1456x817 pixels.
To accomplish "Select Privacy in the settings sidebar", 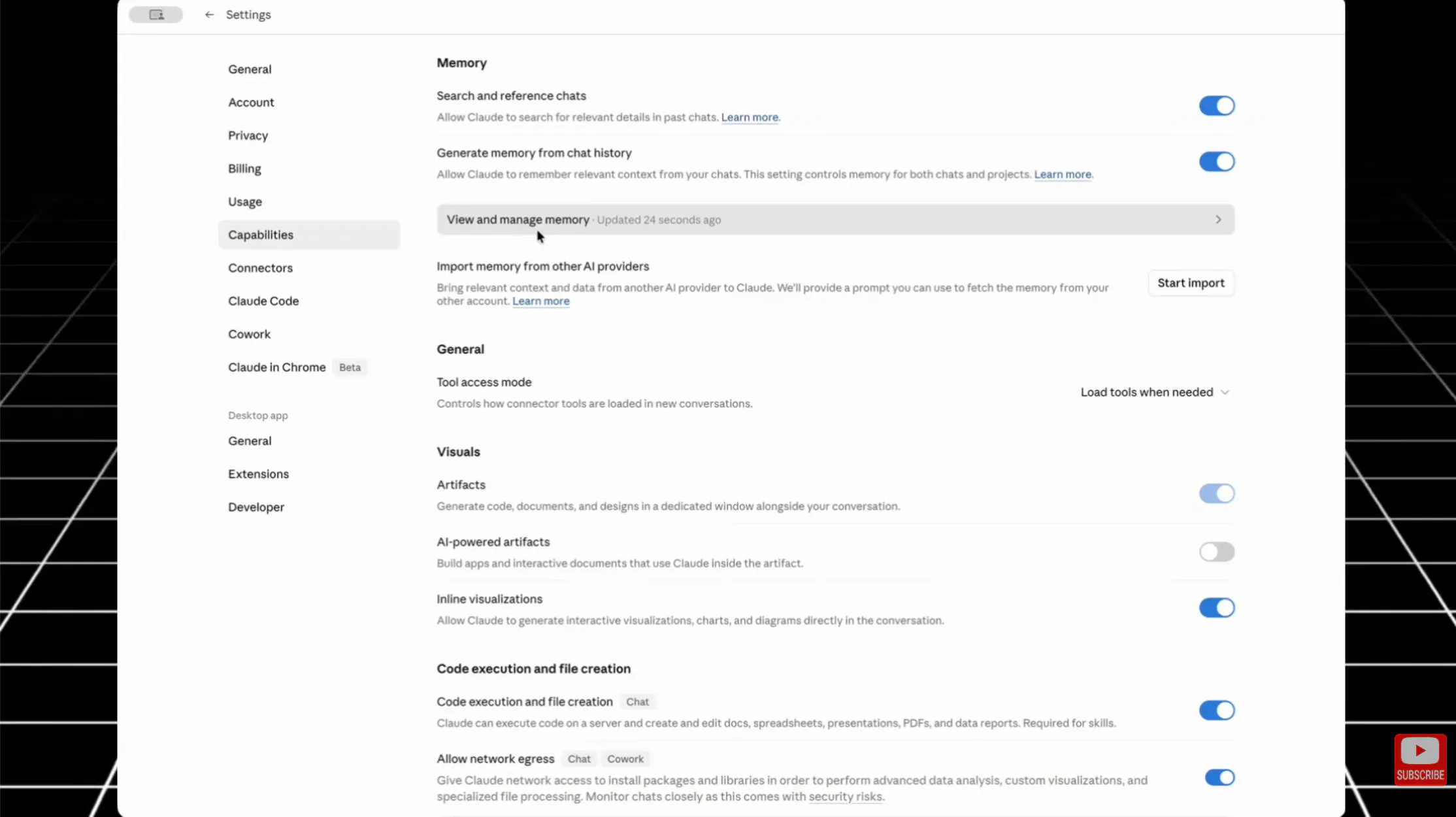I will [248, 135].
